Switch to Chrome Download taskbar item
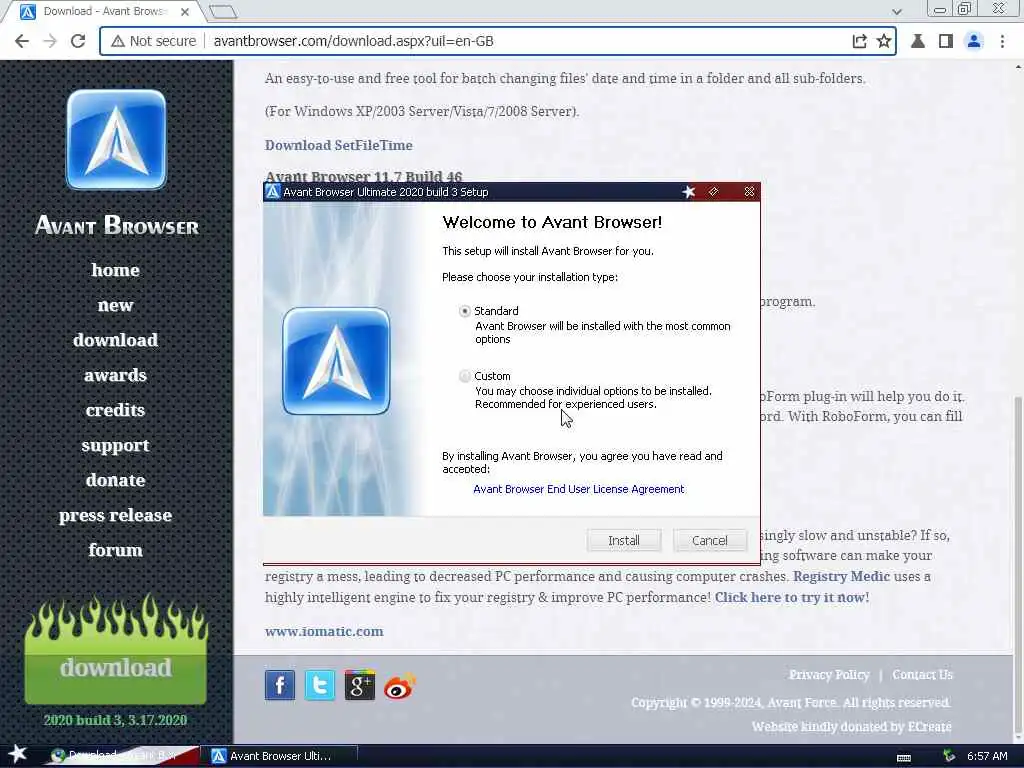This screenshot has width=1024, height=768. pyautogui.click(x=121, y=756)
